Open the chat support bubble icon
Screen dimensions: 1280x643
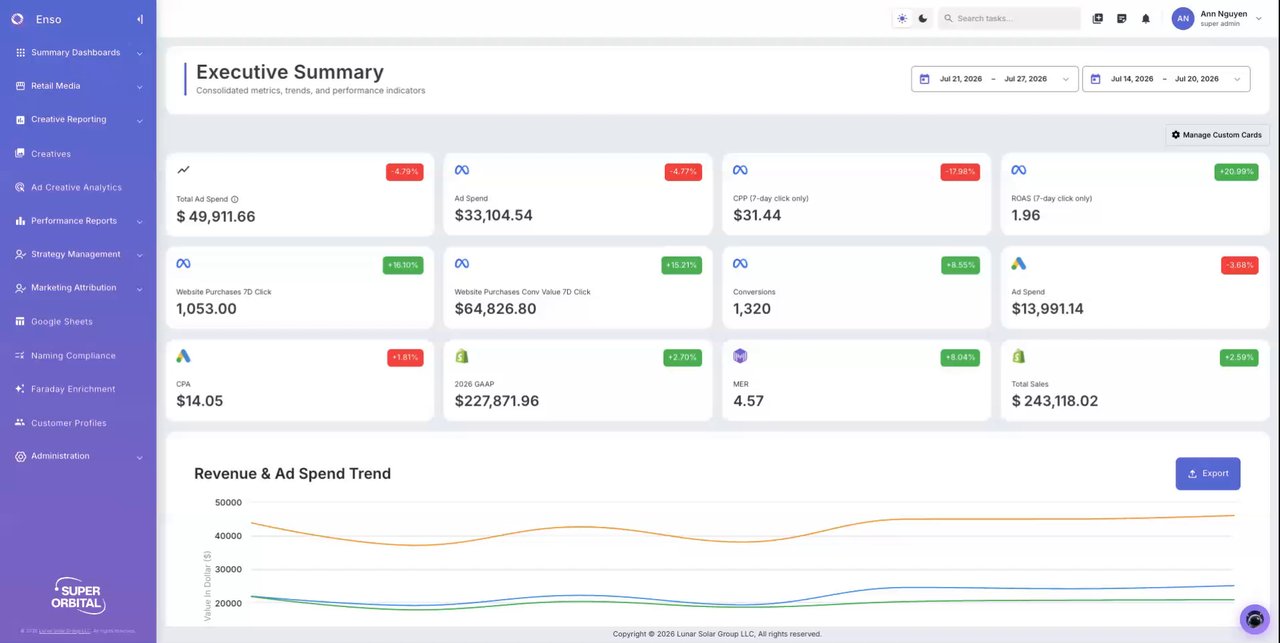coord(1254,619)
